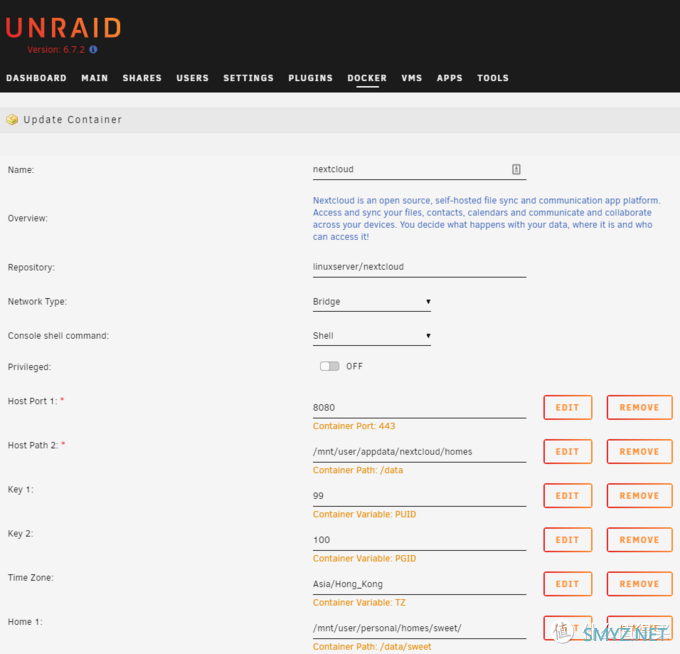Toggle the Privileged switch

pyautogui.click(x=330, y=366)
